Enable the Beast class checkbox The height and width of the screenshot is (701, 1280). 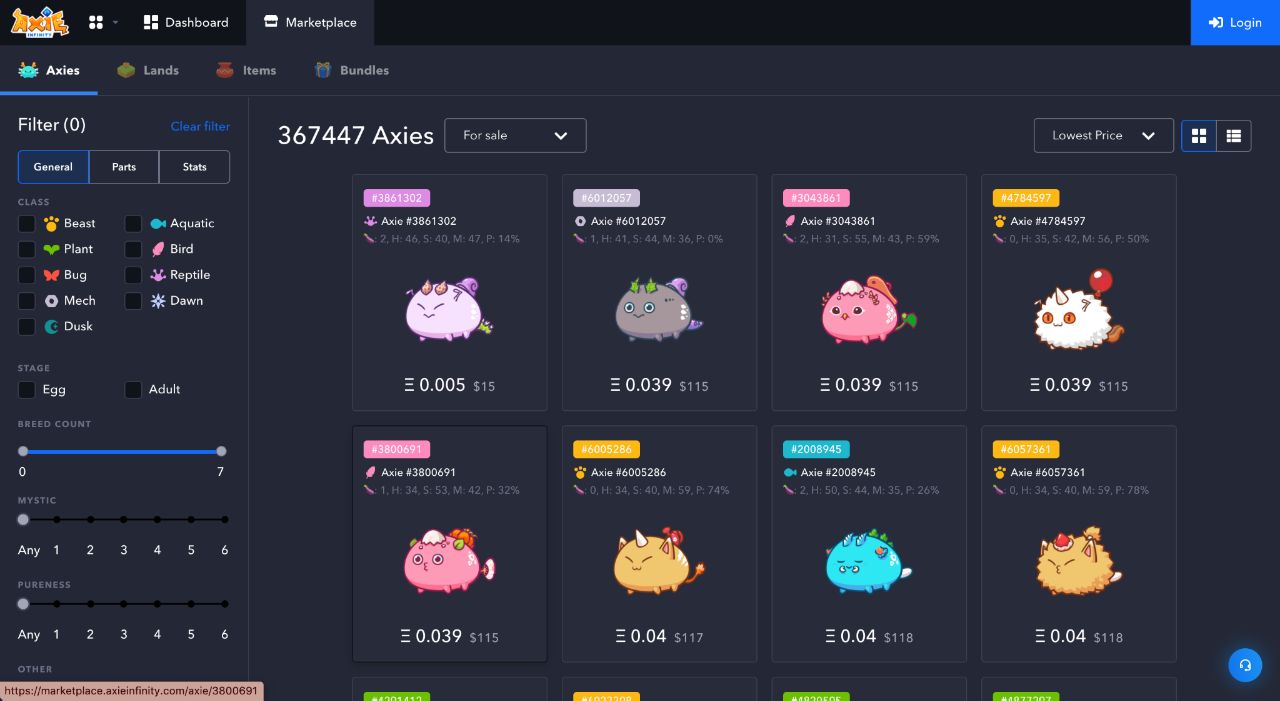pyautogui.click(x=27, y=223)
